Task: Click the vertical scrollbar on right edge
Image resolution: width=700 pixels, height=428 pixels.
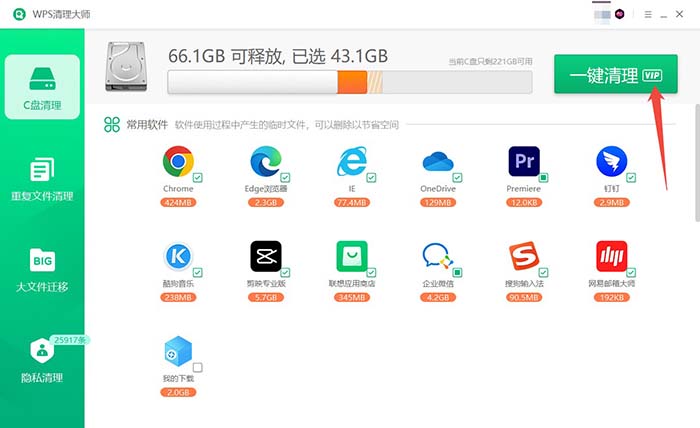Action: coord(697,163)
